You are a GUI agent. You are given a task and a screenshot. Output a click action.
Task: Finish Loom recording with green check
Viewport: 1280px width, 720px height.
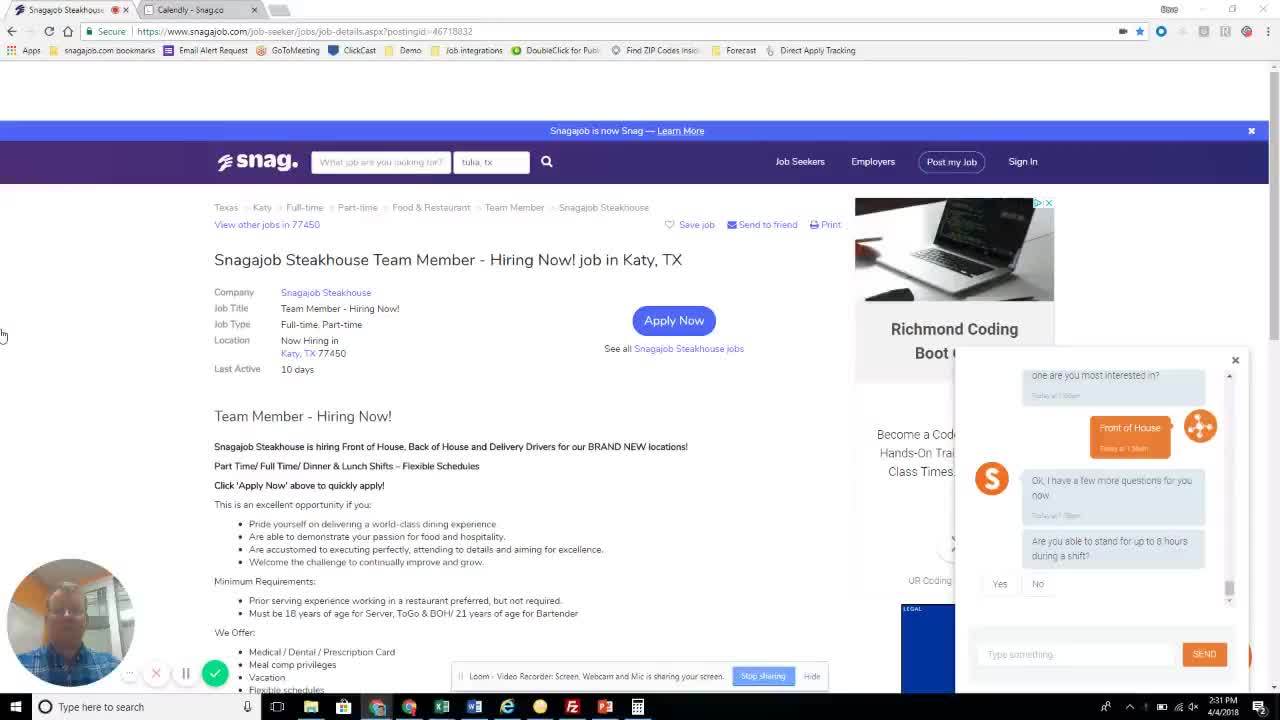(x=215, y=674)
